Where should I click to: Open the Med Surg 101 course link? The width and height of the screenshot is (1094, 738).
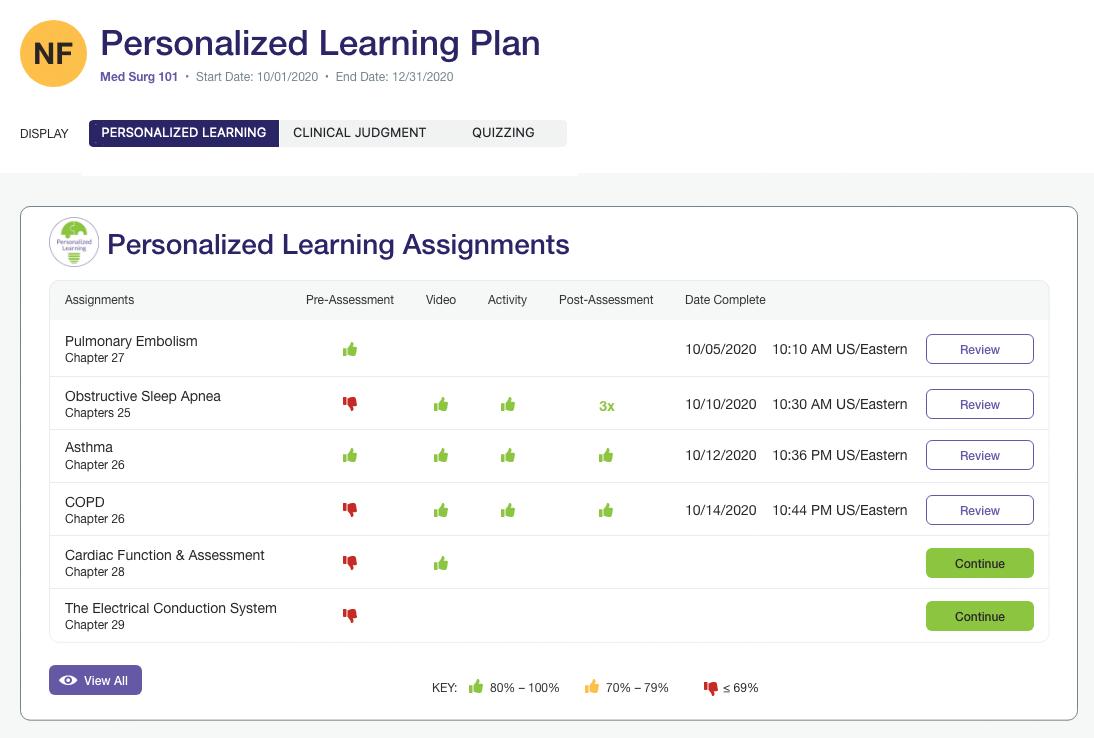[x=139, y=77]
